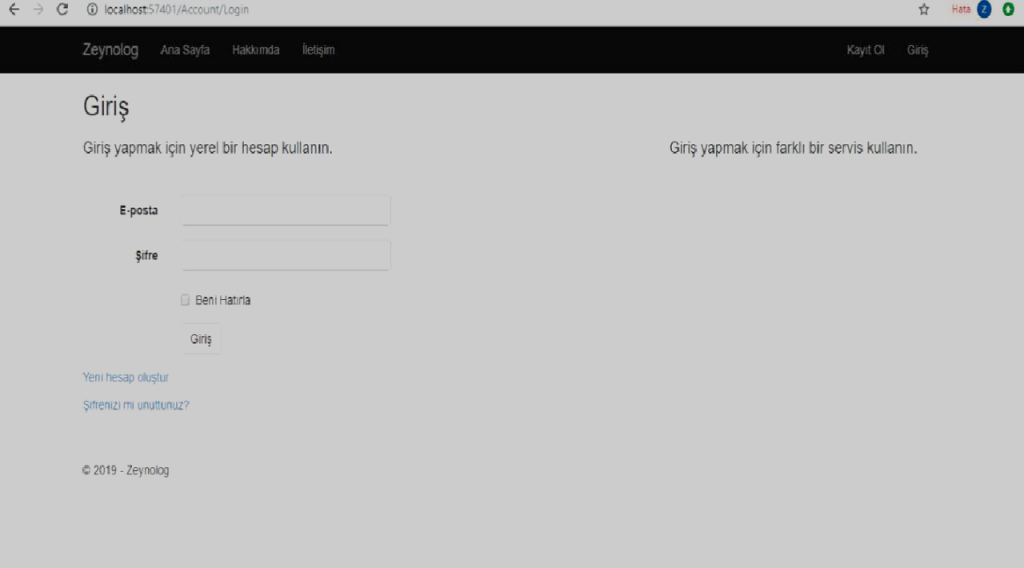Image resolution: width=1024 pixels, height=568 pixels.
Task: Select Kayıt Ol in the navbar
Action: [865, 52]
